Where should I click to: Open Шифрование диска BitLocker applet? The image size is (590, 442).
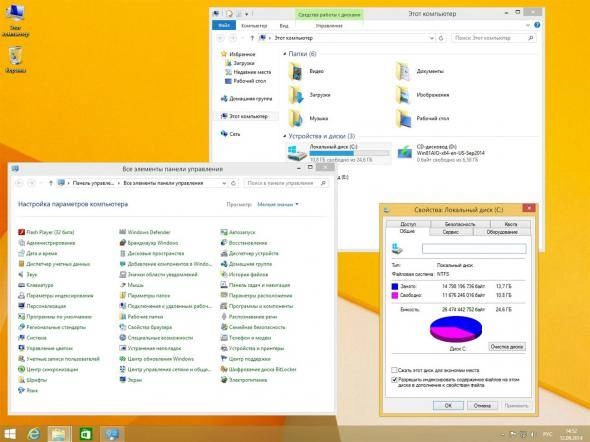(259, 369)
